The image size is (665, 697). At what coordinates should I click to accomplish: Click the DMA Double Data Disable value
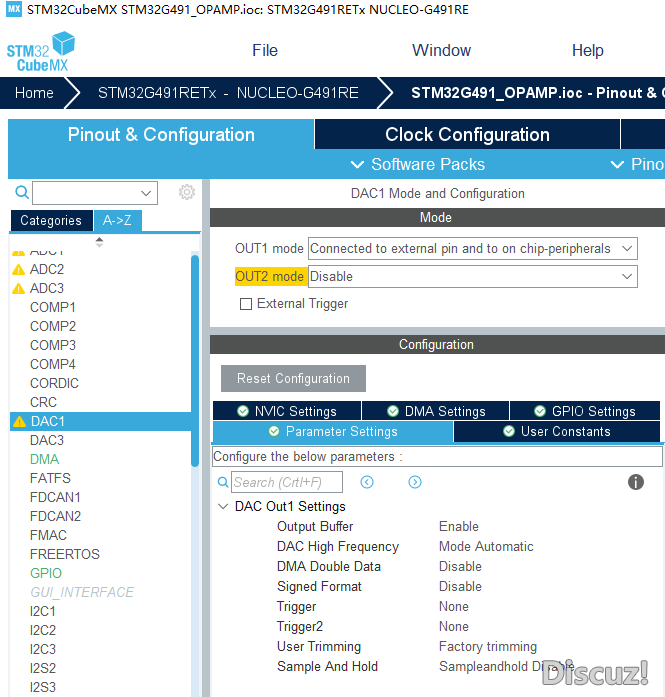tap(461, 567)
